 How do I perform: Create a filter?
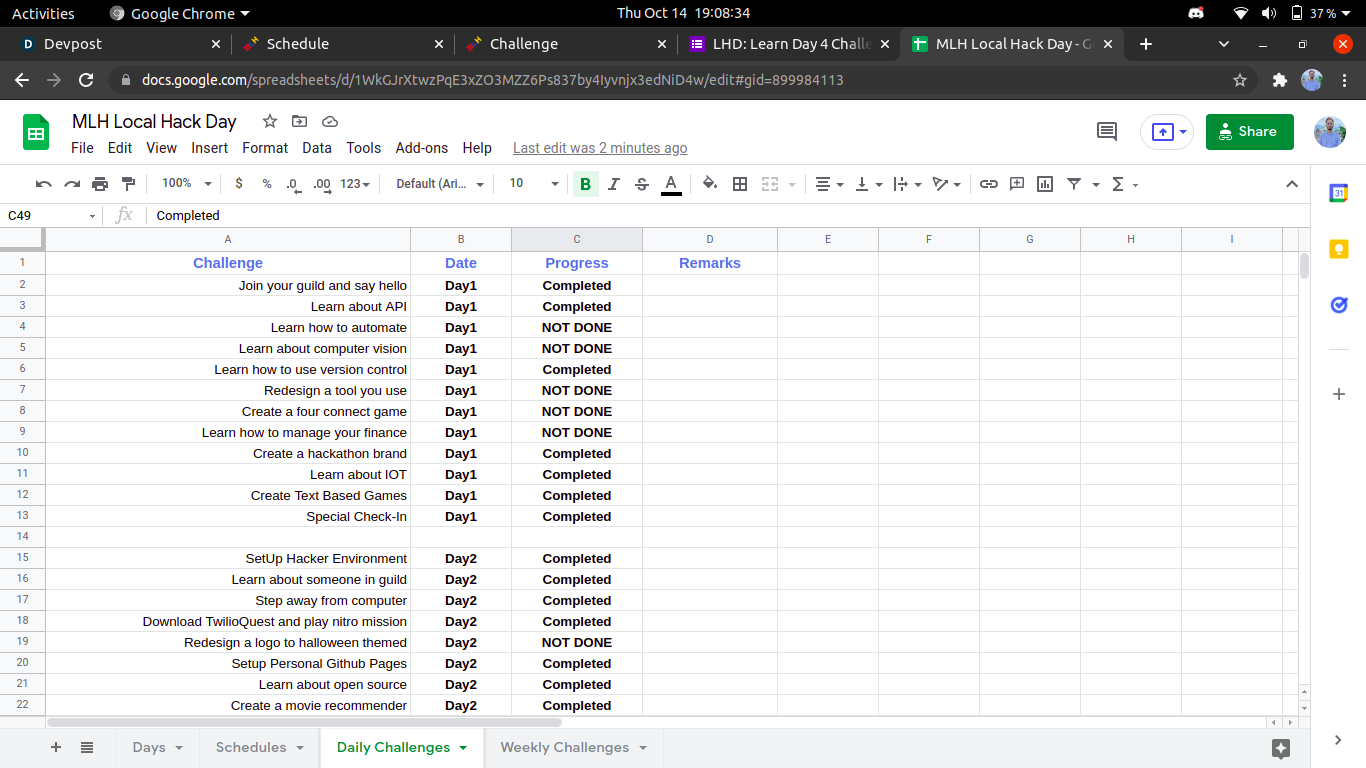coord(1074,184)
